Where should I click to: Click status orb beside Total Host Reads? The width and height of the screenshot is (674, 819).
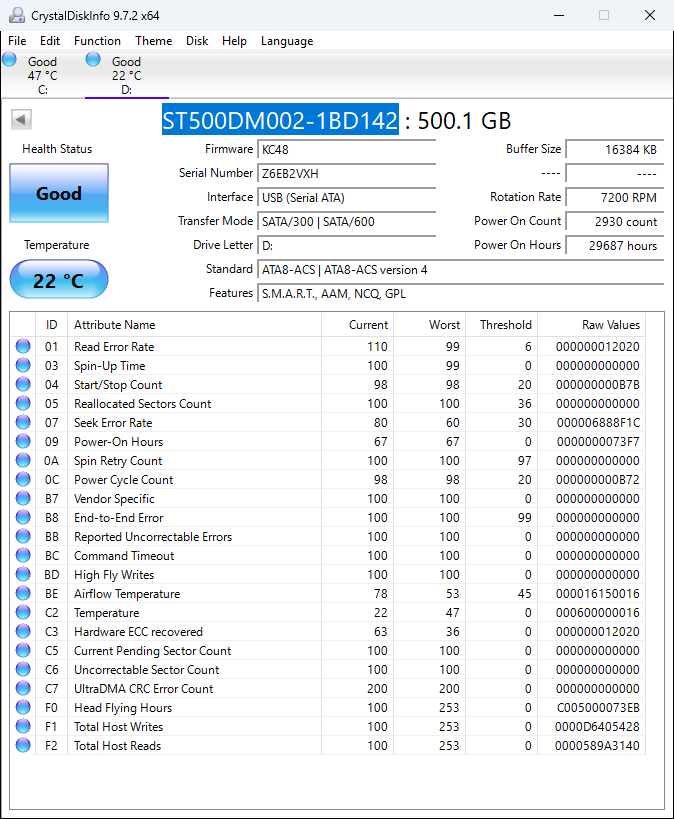tap(23, 745)
